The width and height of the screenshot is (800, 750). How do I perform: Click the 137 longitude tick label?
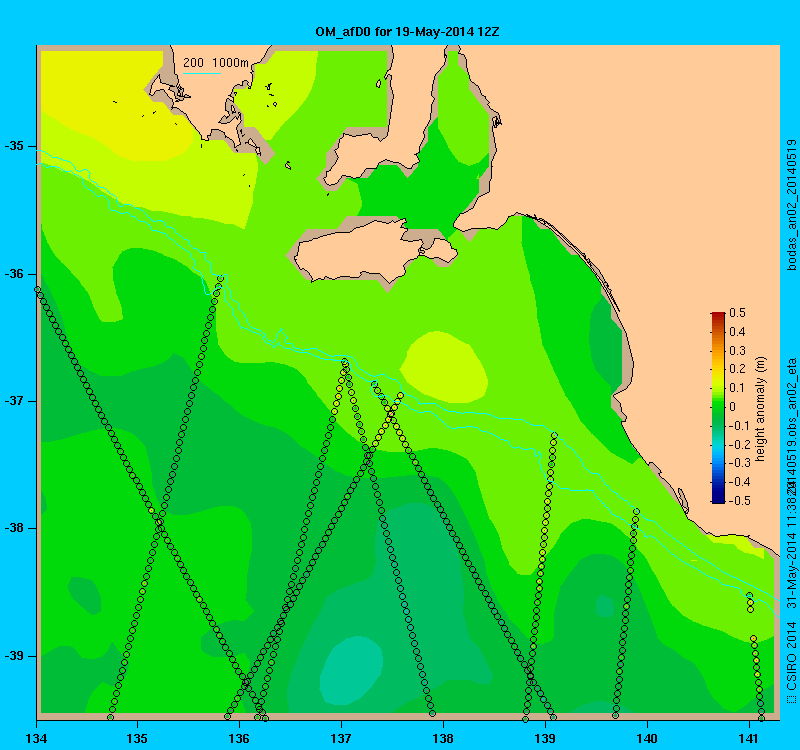coord(341,739)
